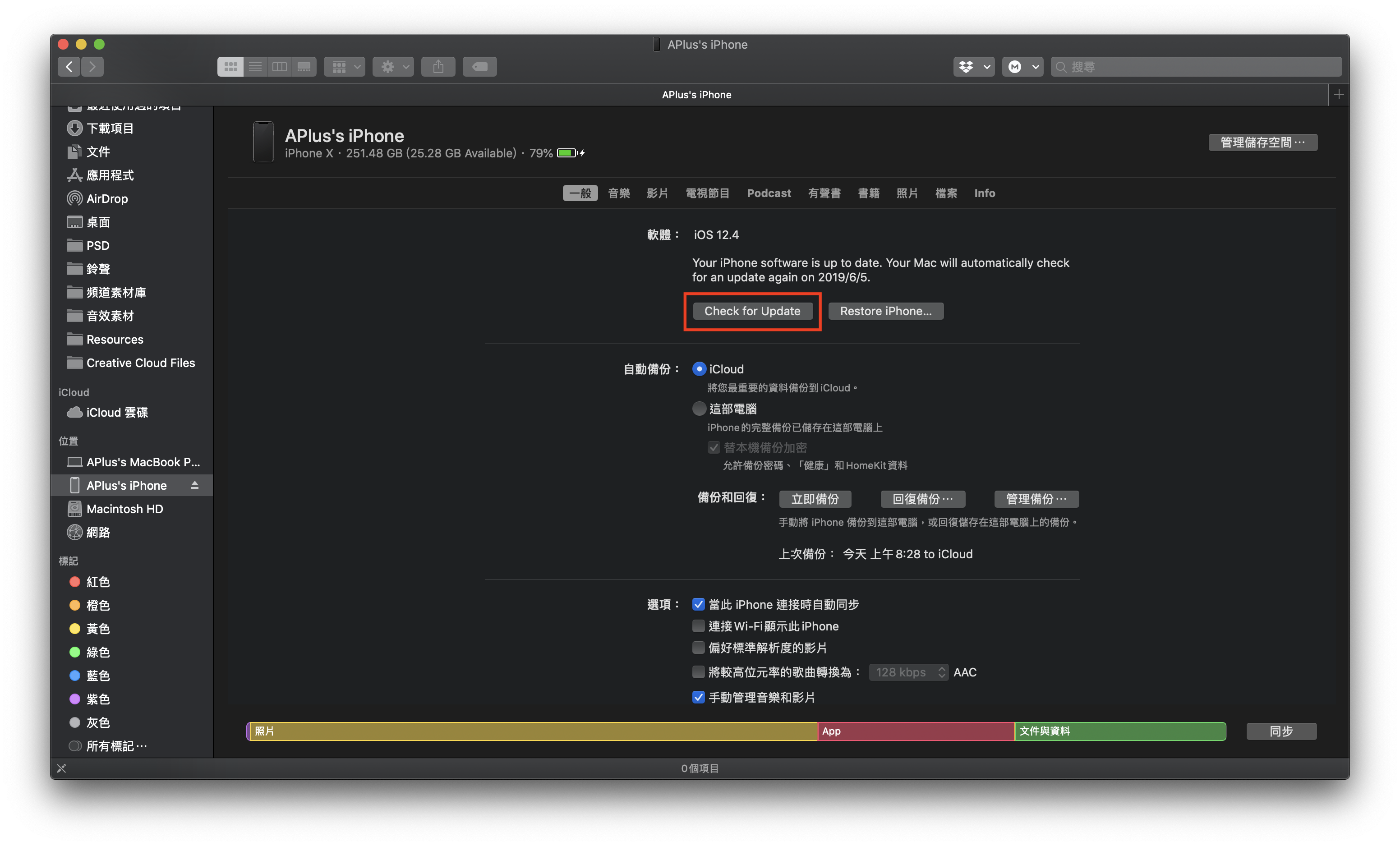Click the App storage bar segment
Image resolution: width=1400 pixels, height=846 pixels.
click(x=916, y=731)
